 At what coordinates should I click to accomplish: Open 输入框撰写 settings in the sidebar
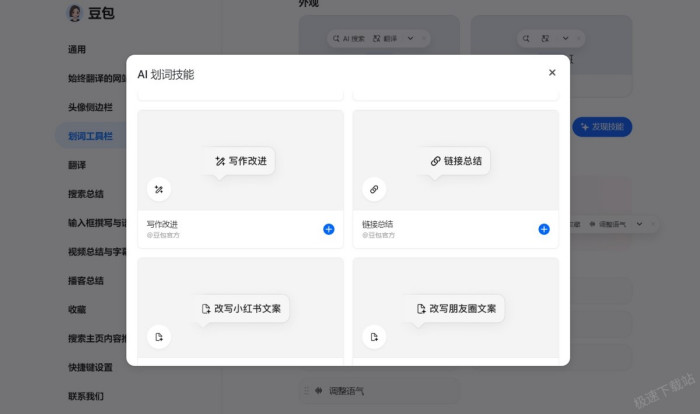pos(97,222)
